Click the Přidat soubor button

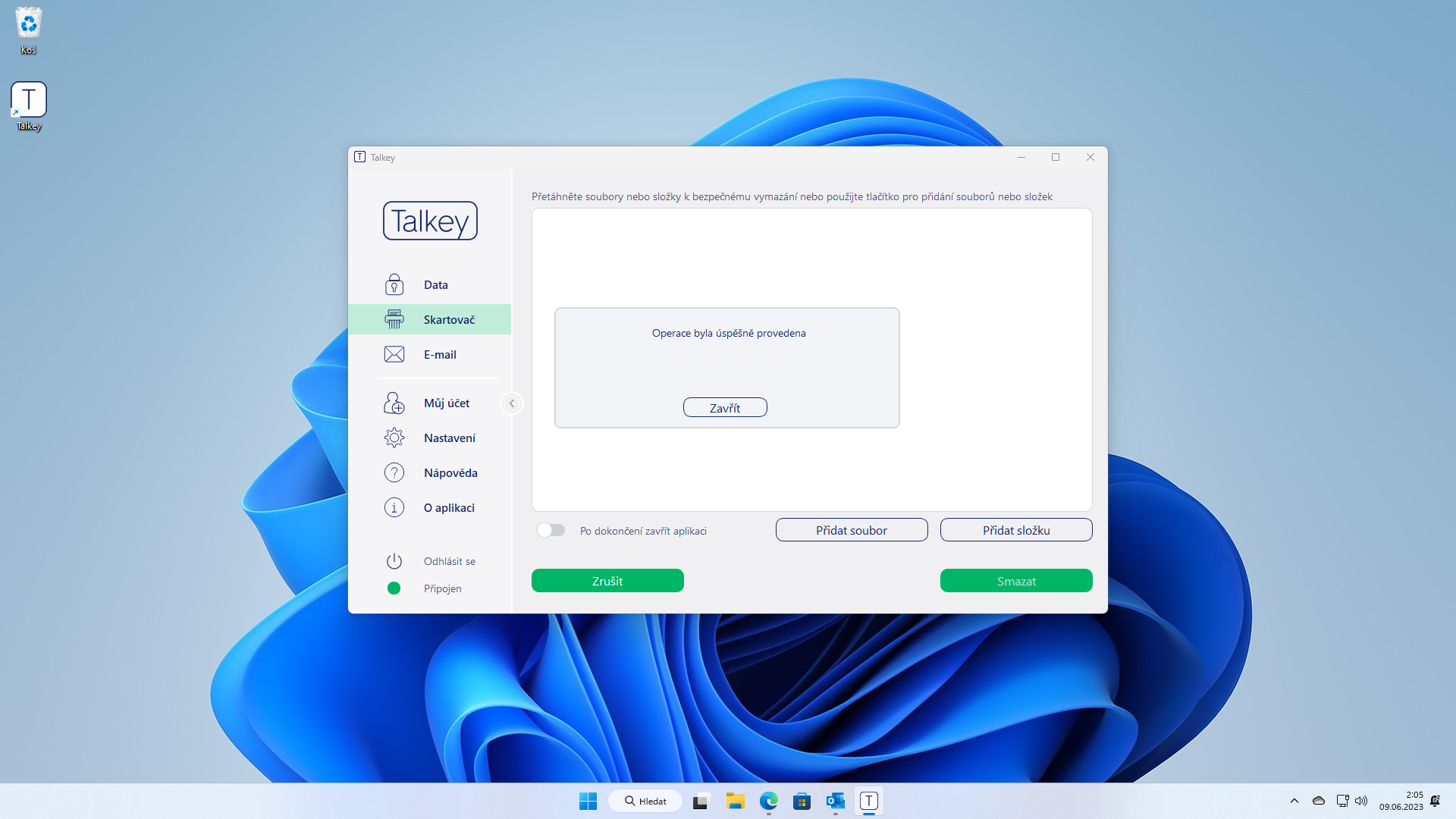tap(851, 530)
